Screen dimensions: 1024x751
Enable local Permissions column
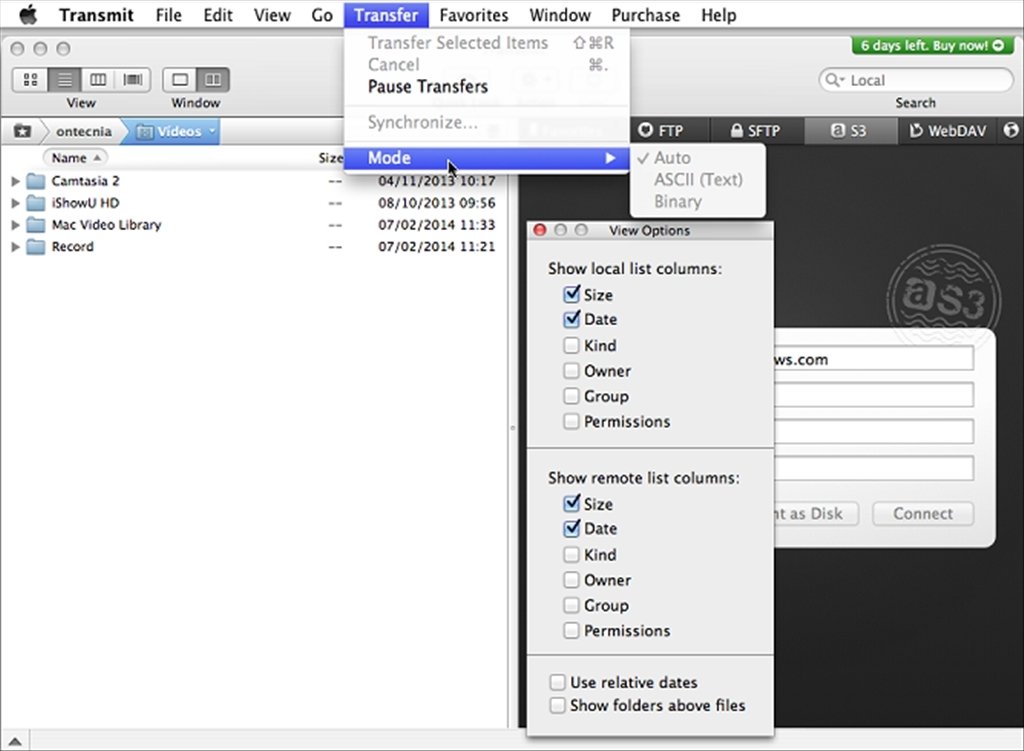[571, 422]
